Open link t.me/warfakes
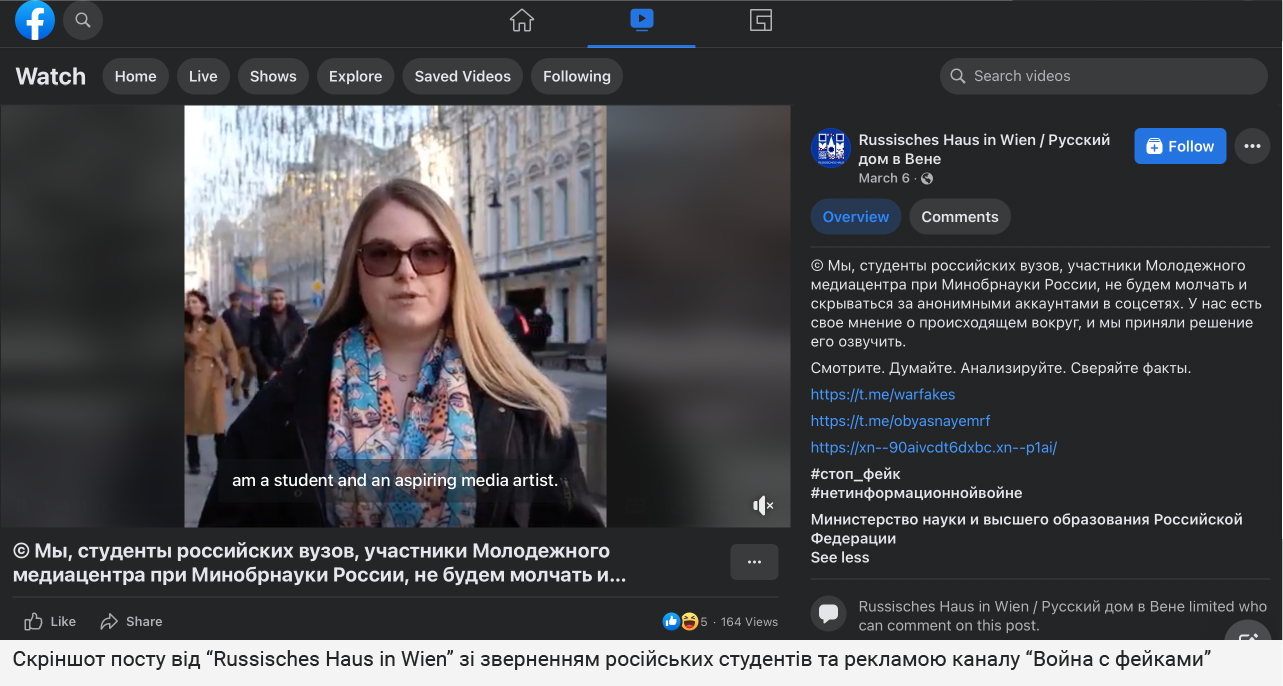This screenshot has height=686, width=1283. pyautogui.click(x=883, y=394)
